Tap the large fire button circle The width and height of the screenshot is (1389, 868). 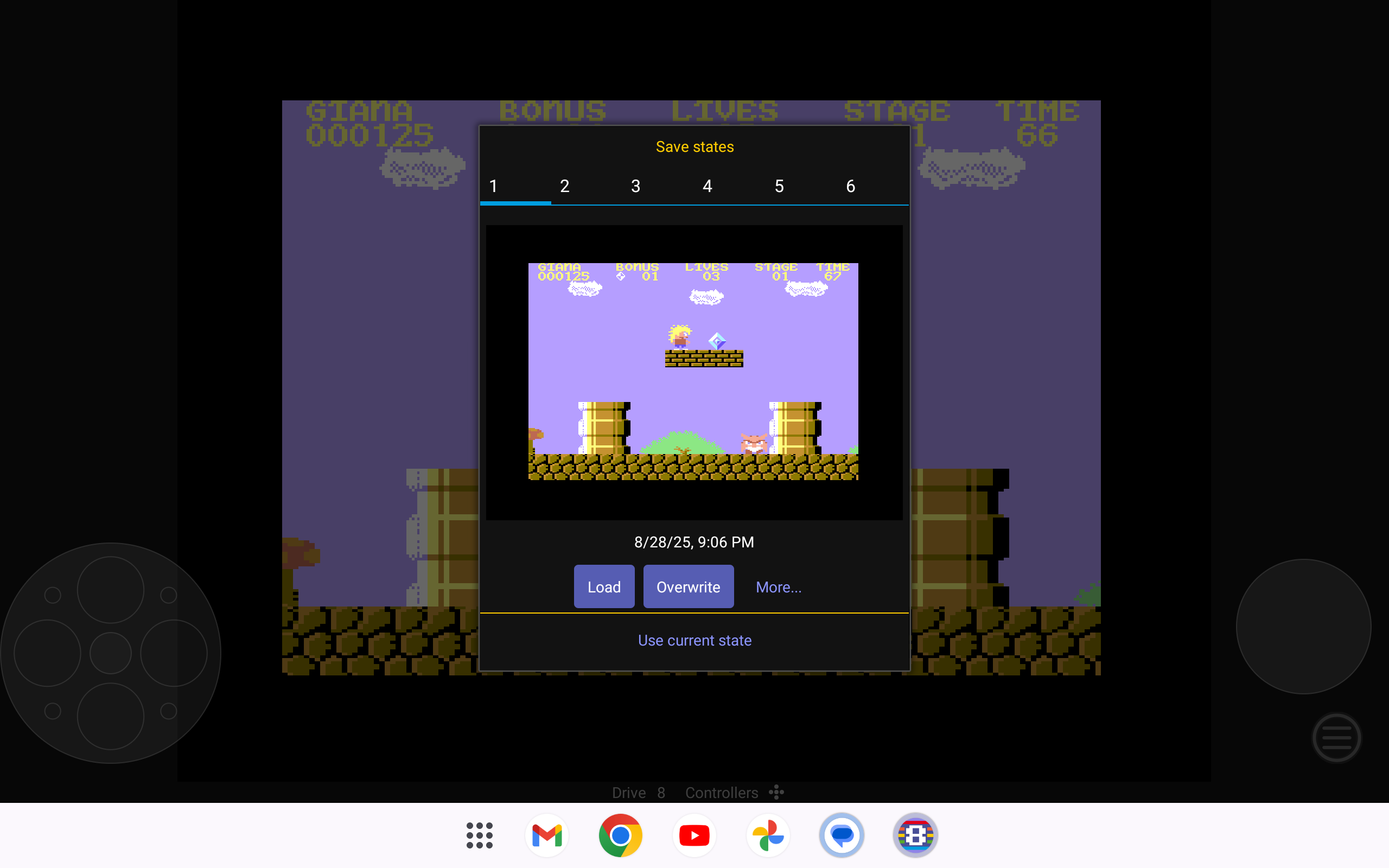(1303, 626)
